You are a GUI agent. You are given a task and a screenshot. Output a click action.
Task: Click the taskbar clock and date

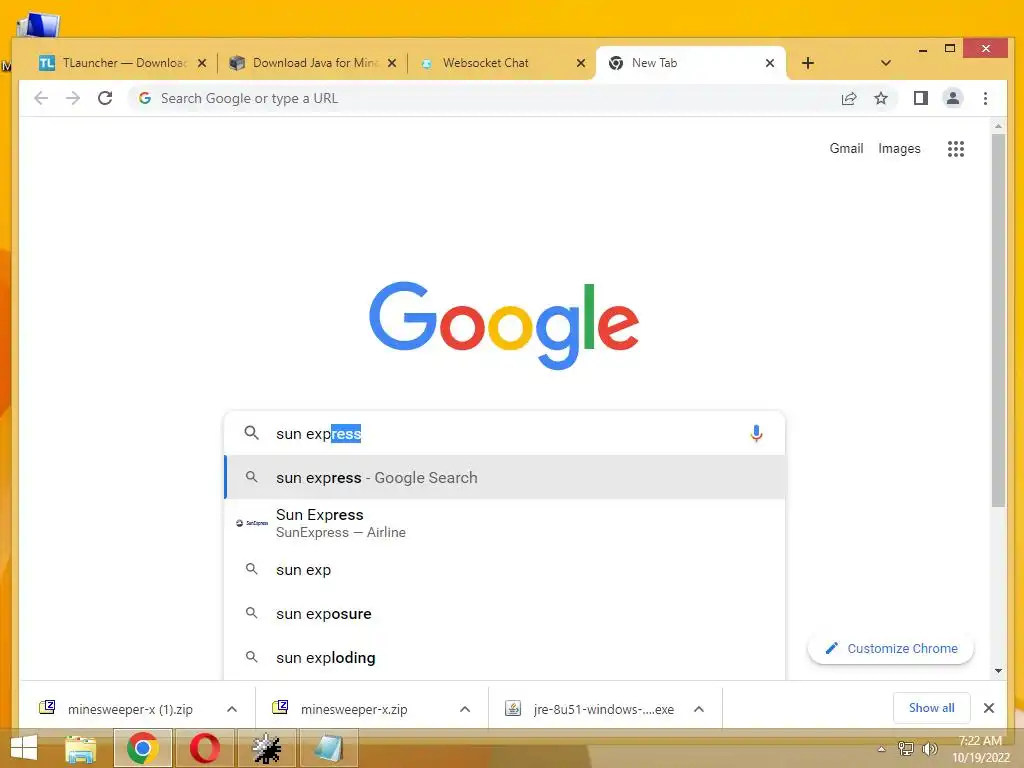pyautogui.click(x=980, y=749)
